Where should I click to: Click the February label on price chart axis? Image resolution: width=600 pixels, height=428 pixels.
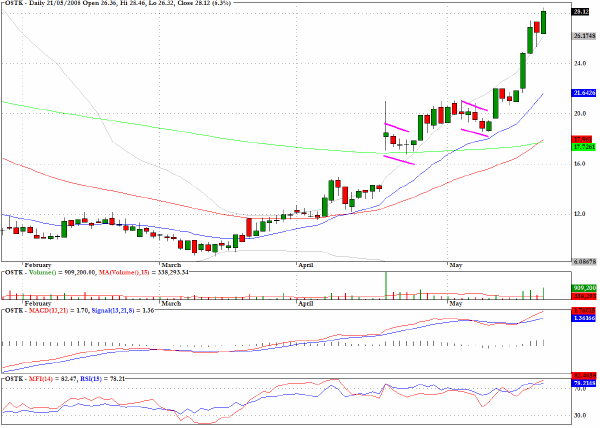click(37, 265)
